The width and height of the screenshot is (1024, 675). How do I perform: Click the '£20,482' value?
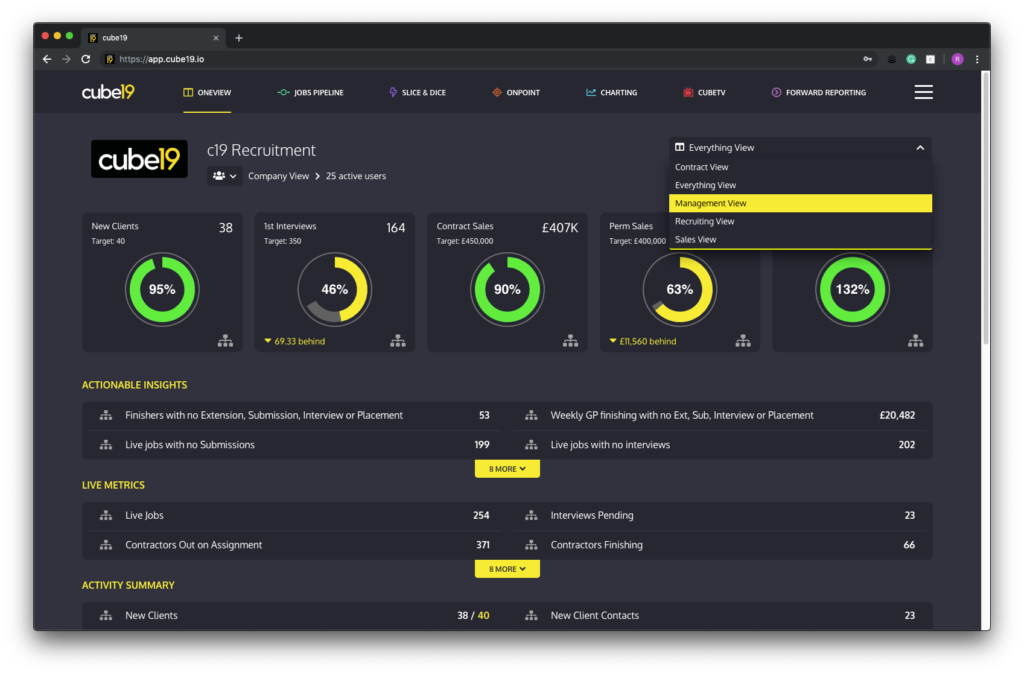(897, 415)
